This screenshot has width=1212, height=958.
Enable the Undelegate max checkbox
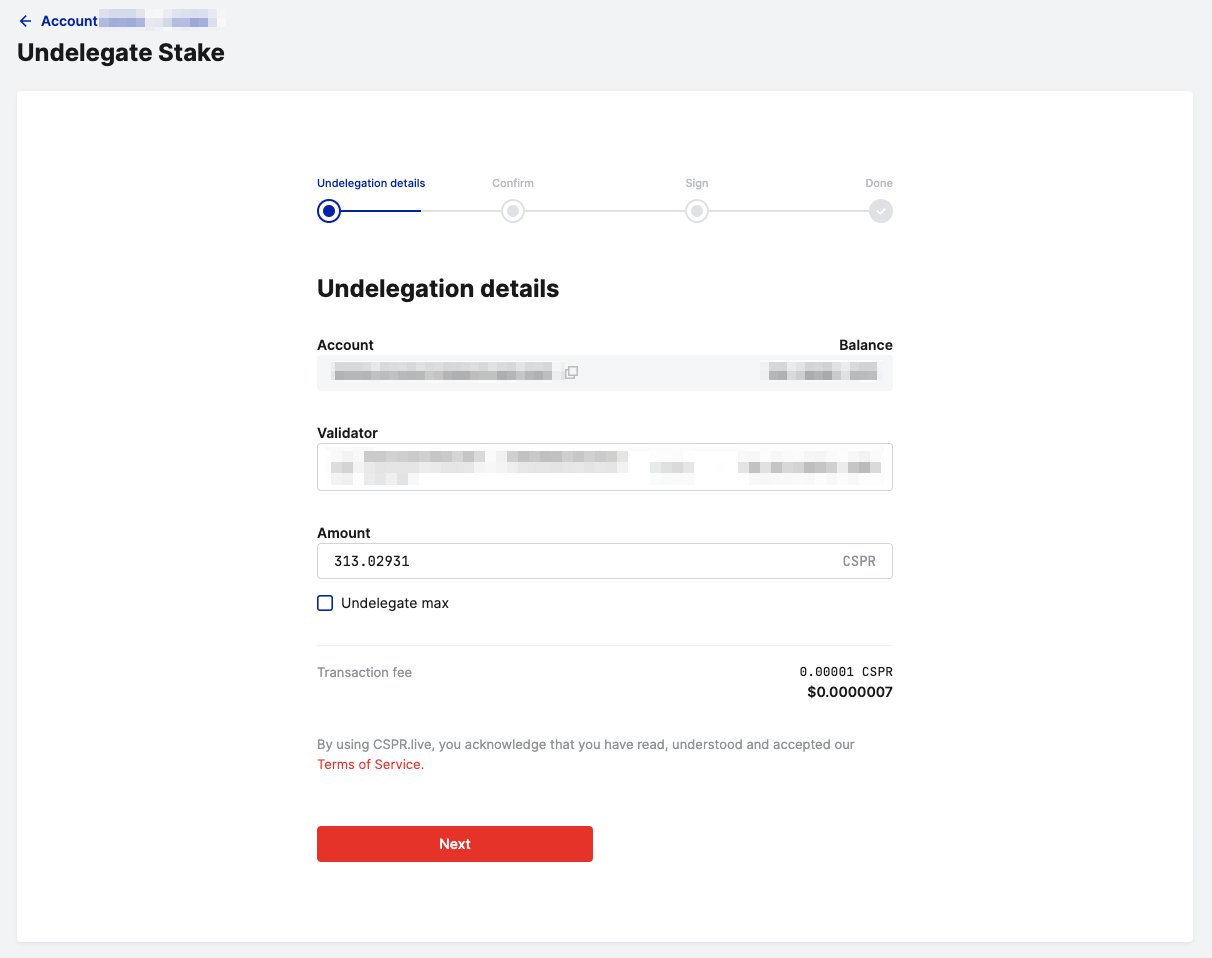click(325, 603)
